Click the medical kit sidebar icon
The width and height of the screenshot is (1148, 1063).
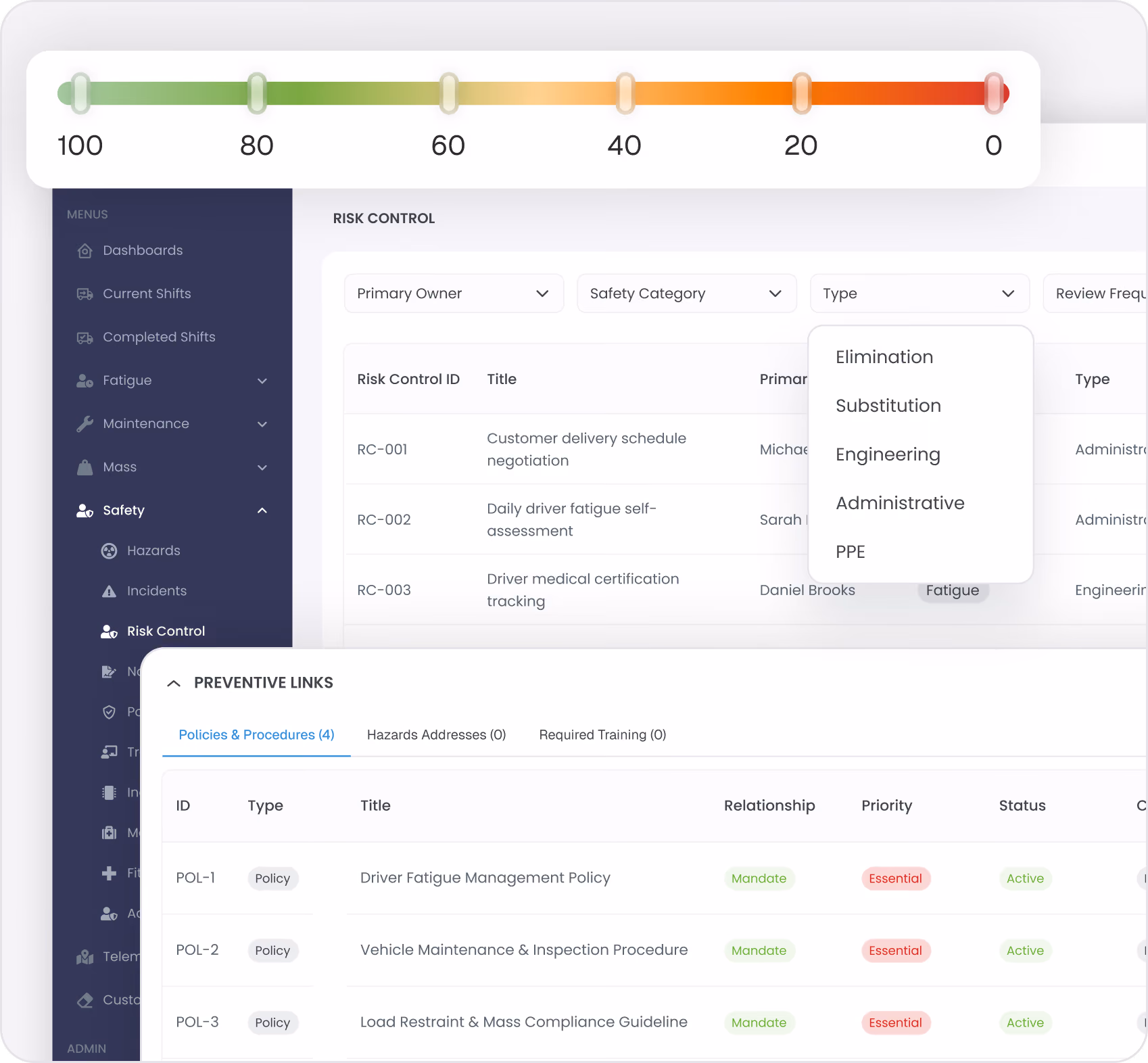pyautogui.click(x=109, y=832)
